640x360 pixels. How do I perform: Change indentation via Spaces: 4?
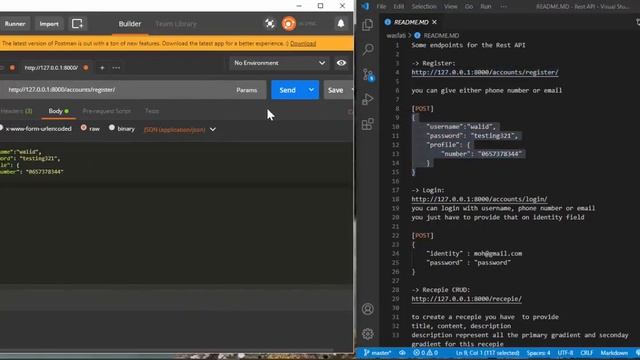(x=538, y=353)
